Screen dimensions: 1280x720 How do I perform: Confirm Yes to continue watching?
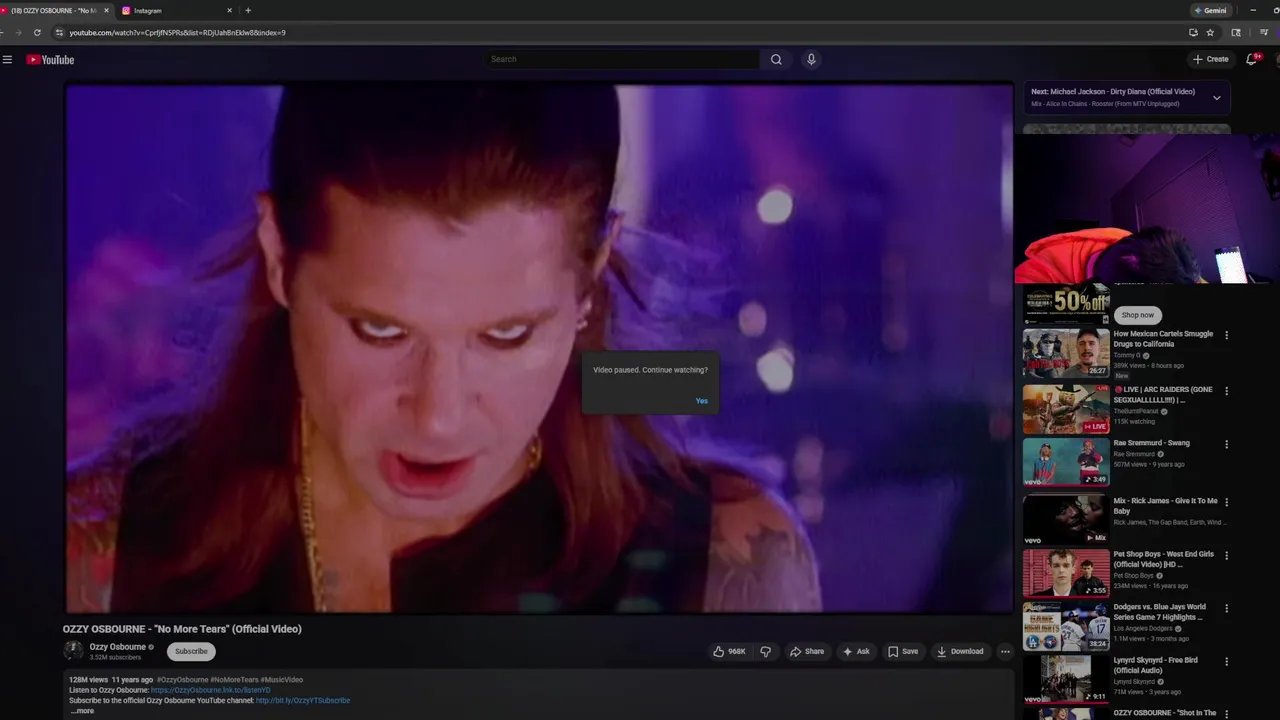click(701, 401)
